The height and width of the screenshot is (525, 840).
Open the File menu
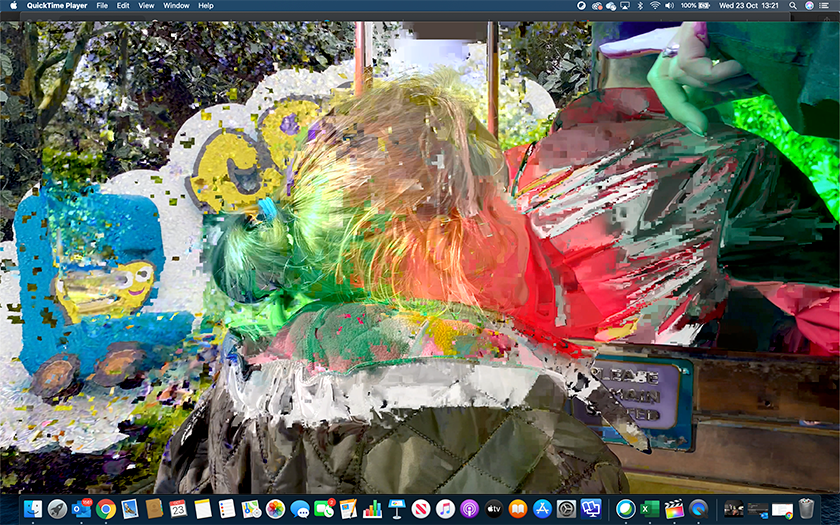(102, 5)
